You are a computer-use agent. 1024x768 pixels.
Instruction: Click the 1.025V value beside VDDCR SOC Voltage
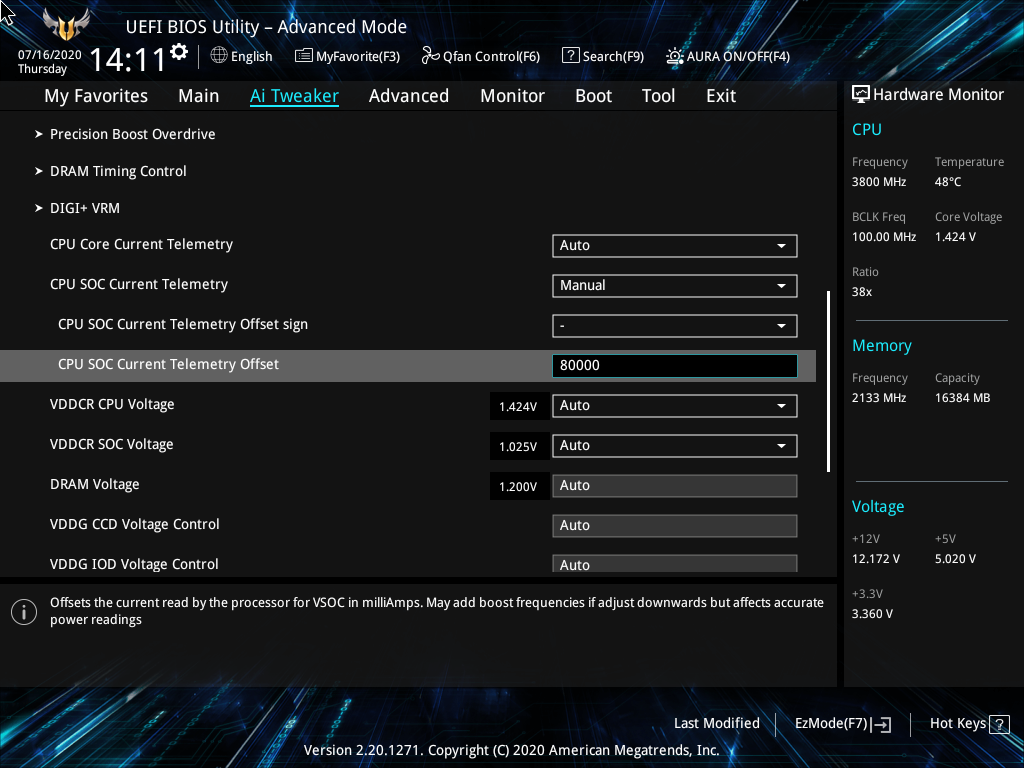518,446
